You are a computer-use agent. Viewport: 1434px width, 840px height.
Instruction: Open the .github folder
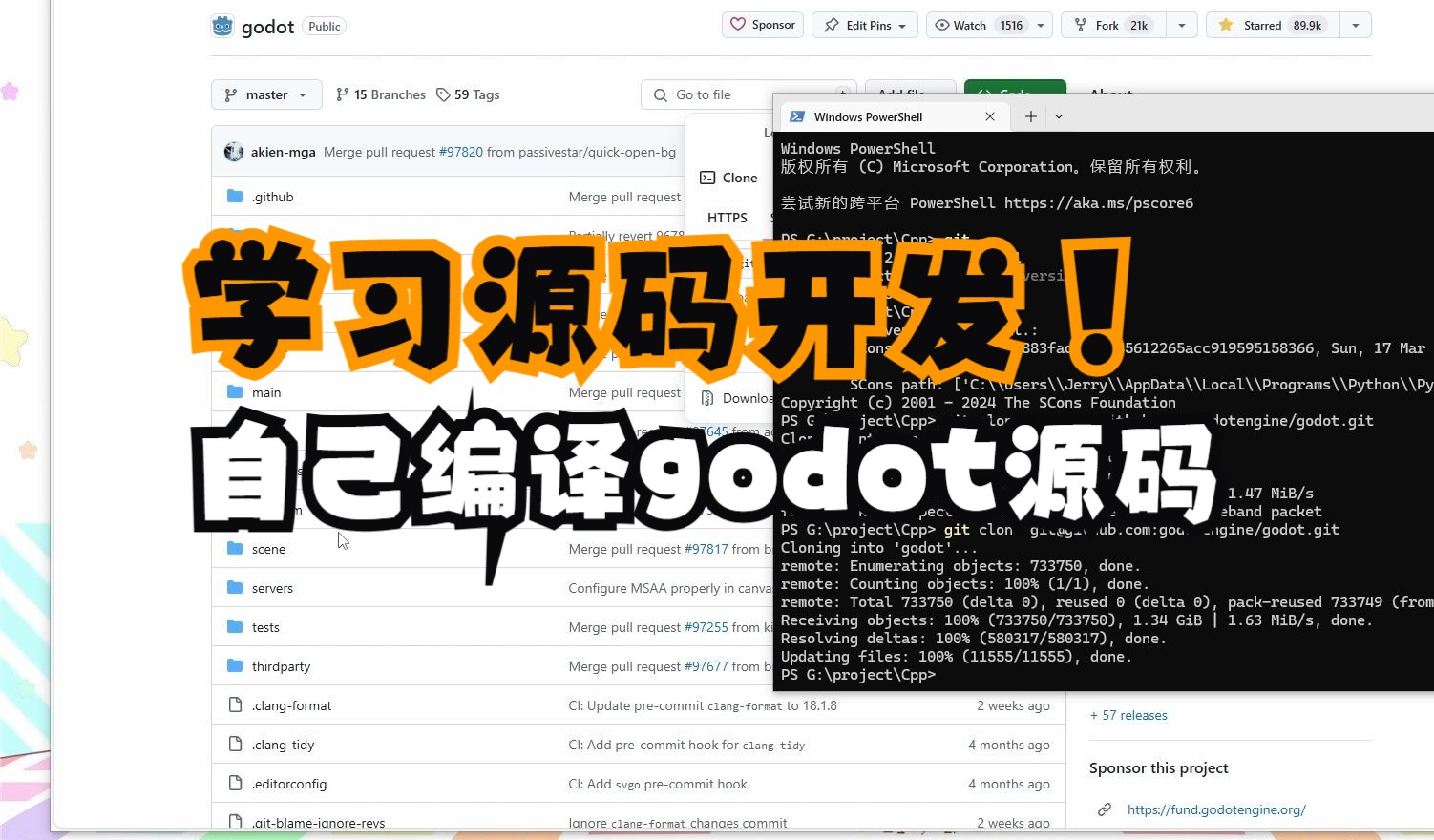click(273, 197)
